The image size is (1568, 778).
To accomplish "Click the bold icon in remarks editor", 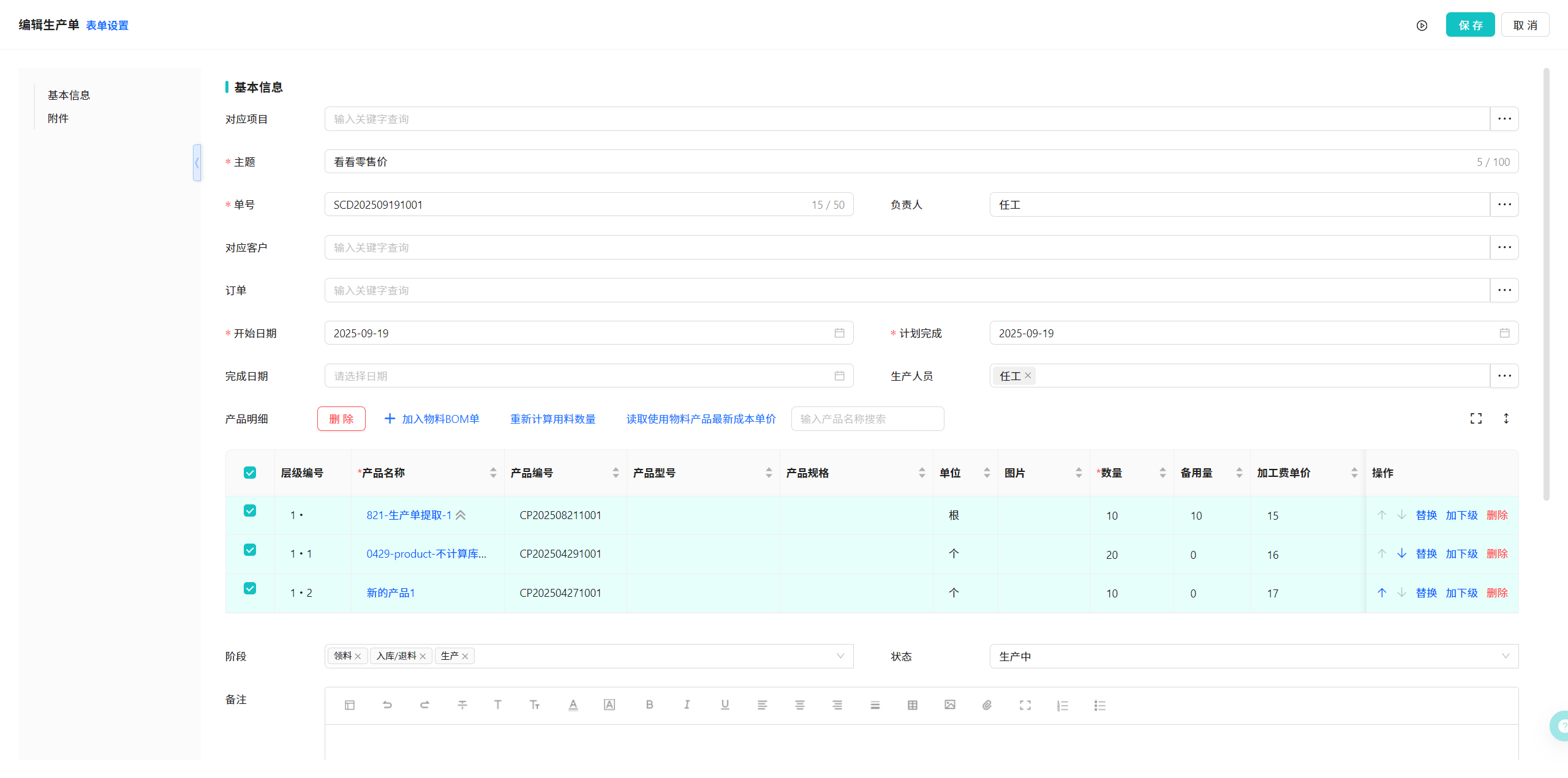I will 649,705.
